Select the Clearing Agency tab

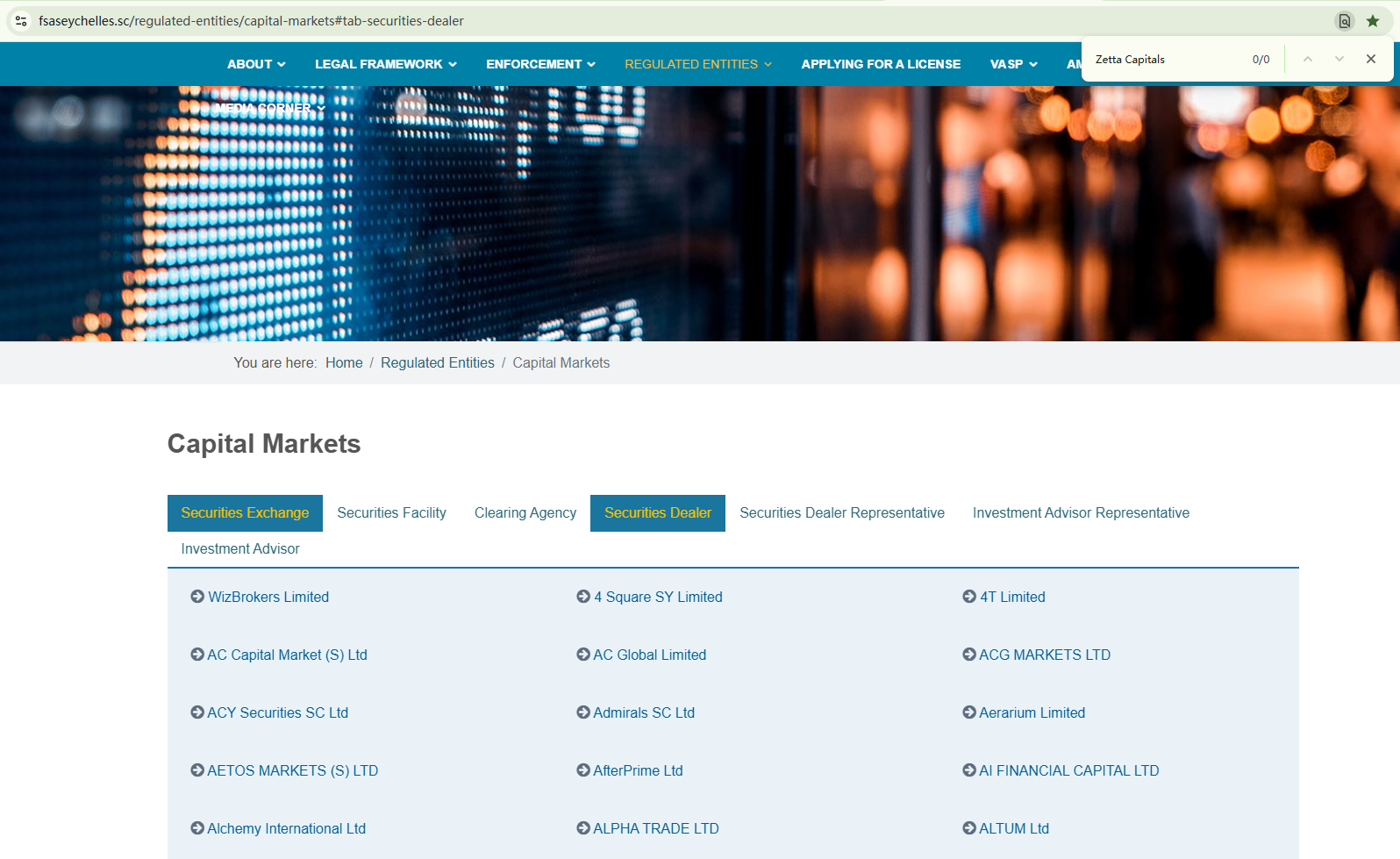click(525, 513)
